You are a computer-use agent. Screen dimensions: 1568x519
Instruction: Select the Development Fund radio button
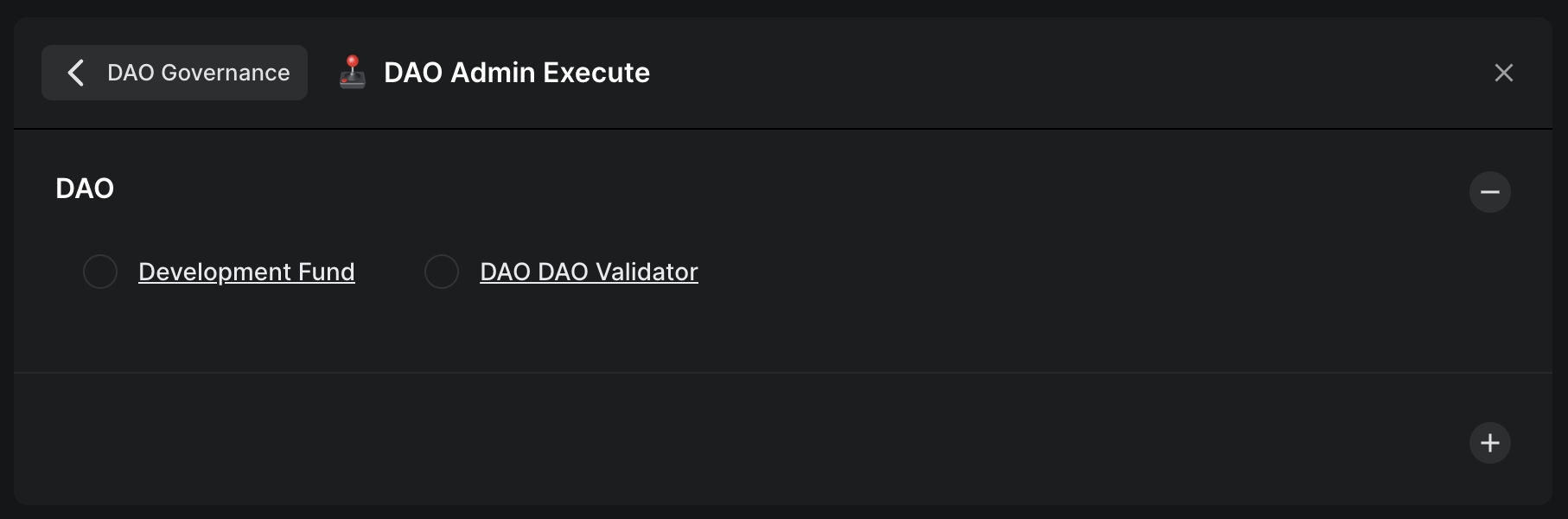(x=100, y=272)
